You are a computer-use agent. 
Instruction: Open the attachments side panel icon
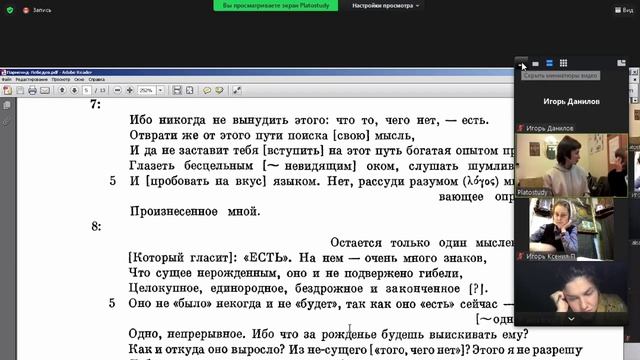(6, 122)
